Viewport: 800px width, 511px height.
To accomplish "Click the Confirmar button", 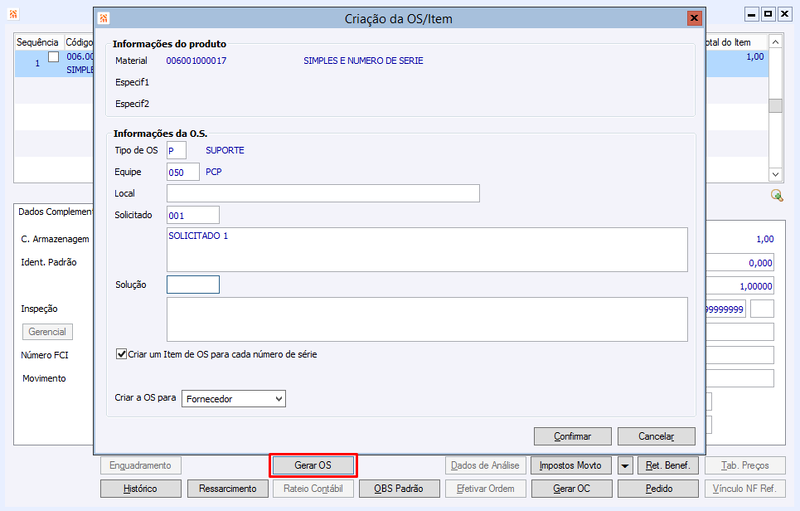I will [572, 437].
